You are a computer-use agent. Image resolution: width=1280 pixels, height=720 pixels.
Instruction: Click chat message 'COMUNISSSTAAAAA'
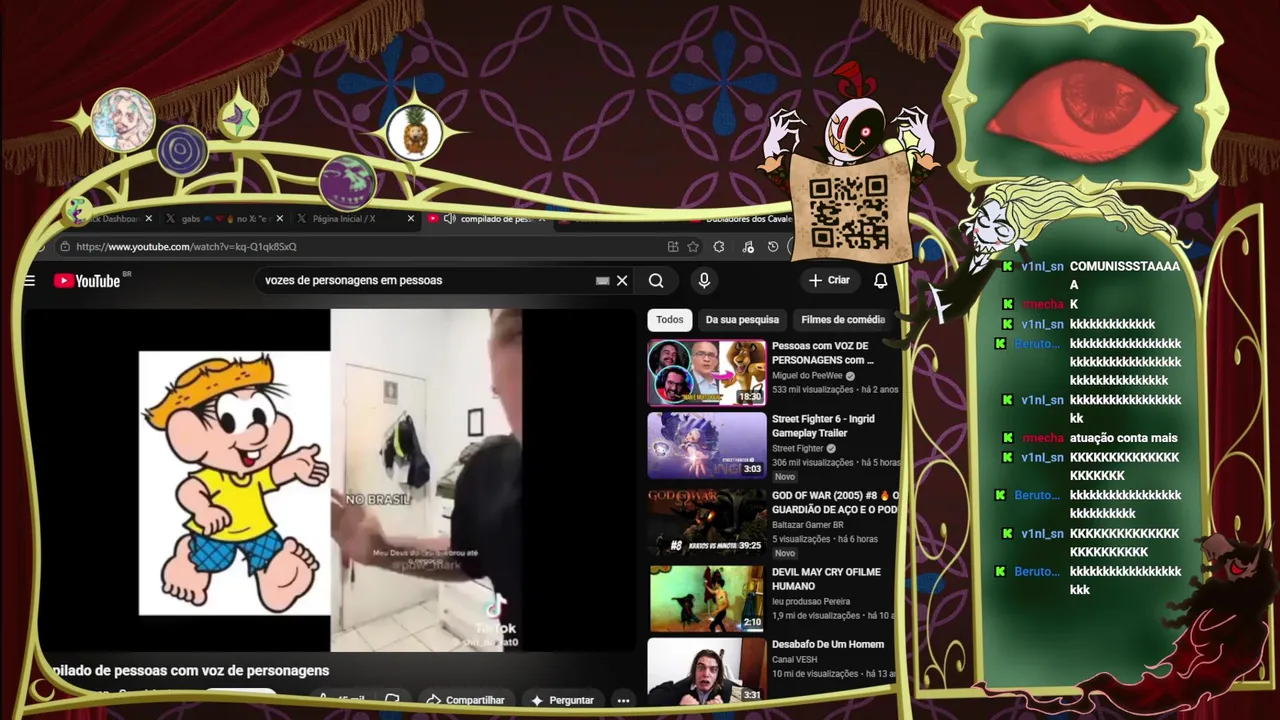pyautogui.click(x=1125, y=276)
